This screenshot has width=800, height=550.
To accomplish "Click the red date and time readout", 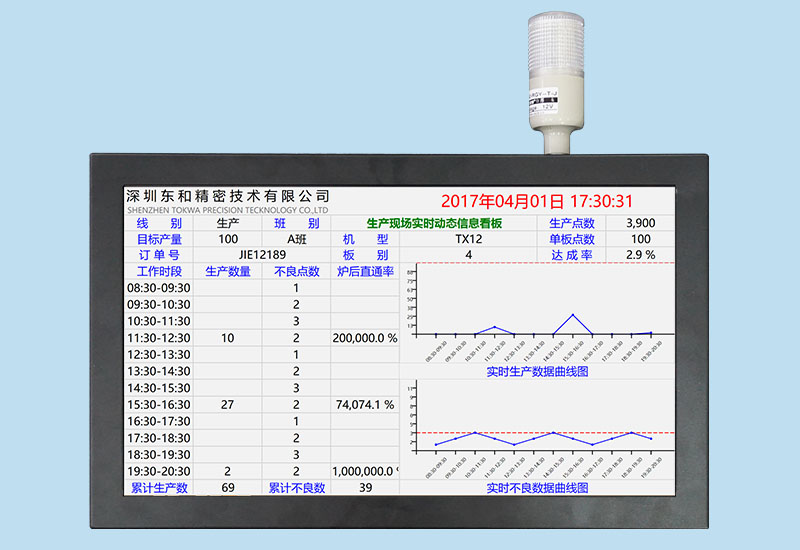I will pos(550,201).
